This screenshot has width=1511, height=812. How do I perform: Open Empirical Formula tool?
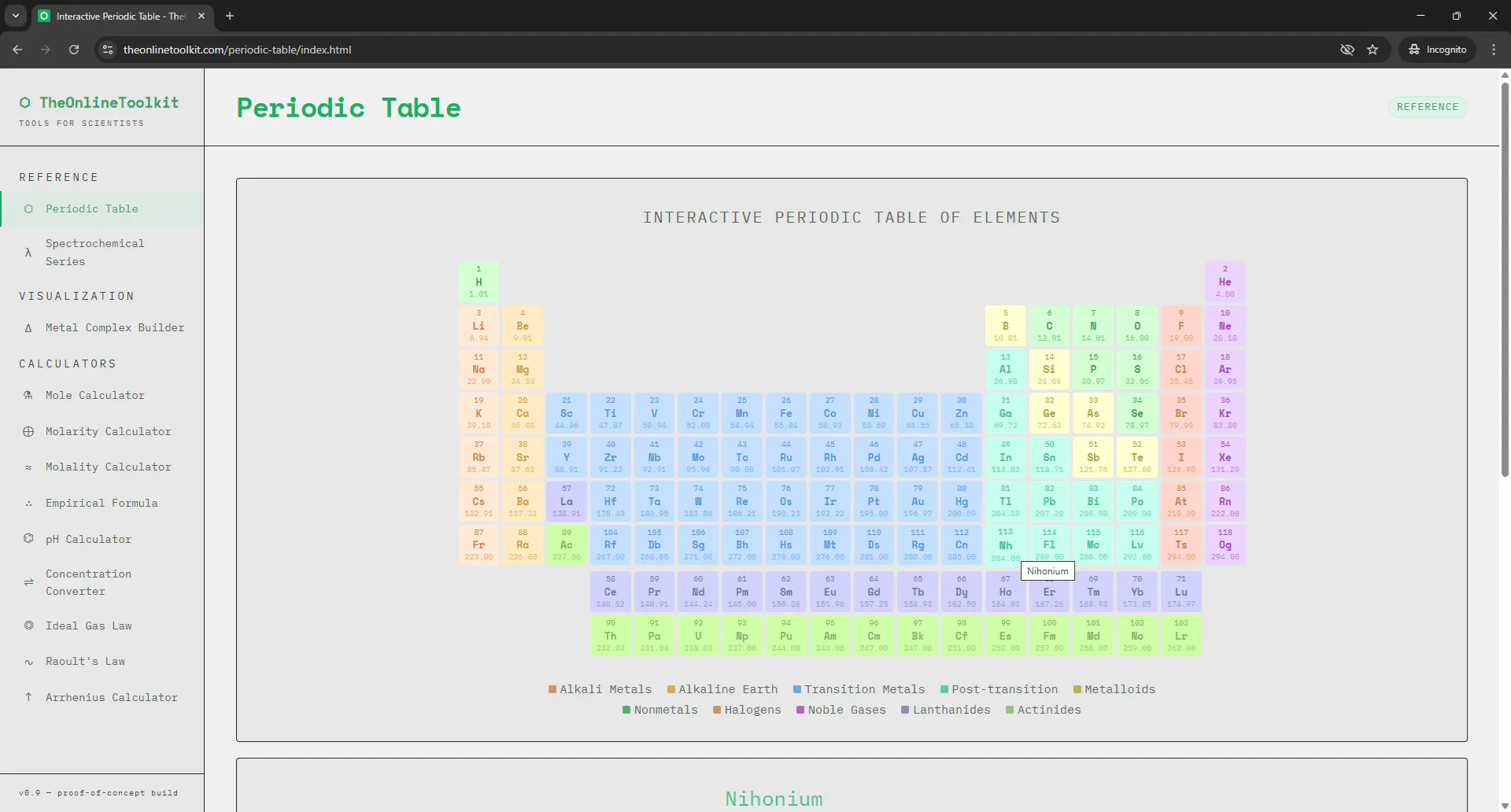pos(102,503)
